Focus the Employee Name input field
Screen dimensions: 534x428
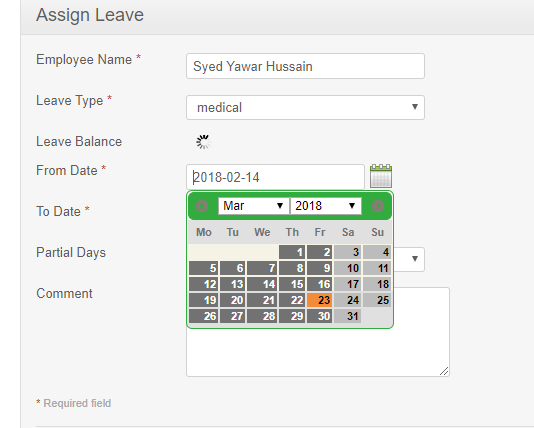(x=305, y=66)
